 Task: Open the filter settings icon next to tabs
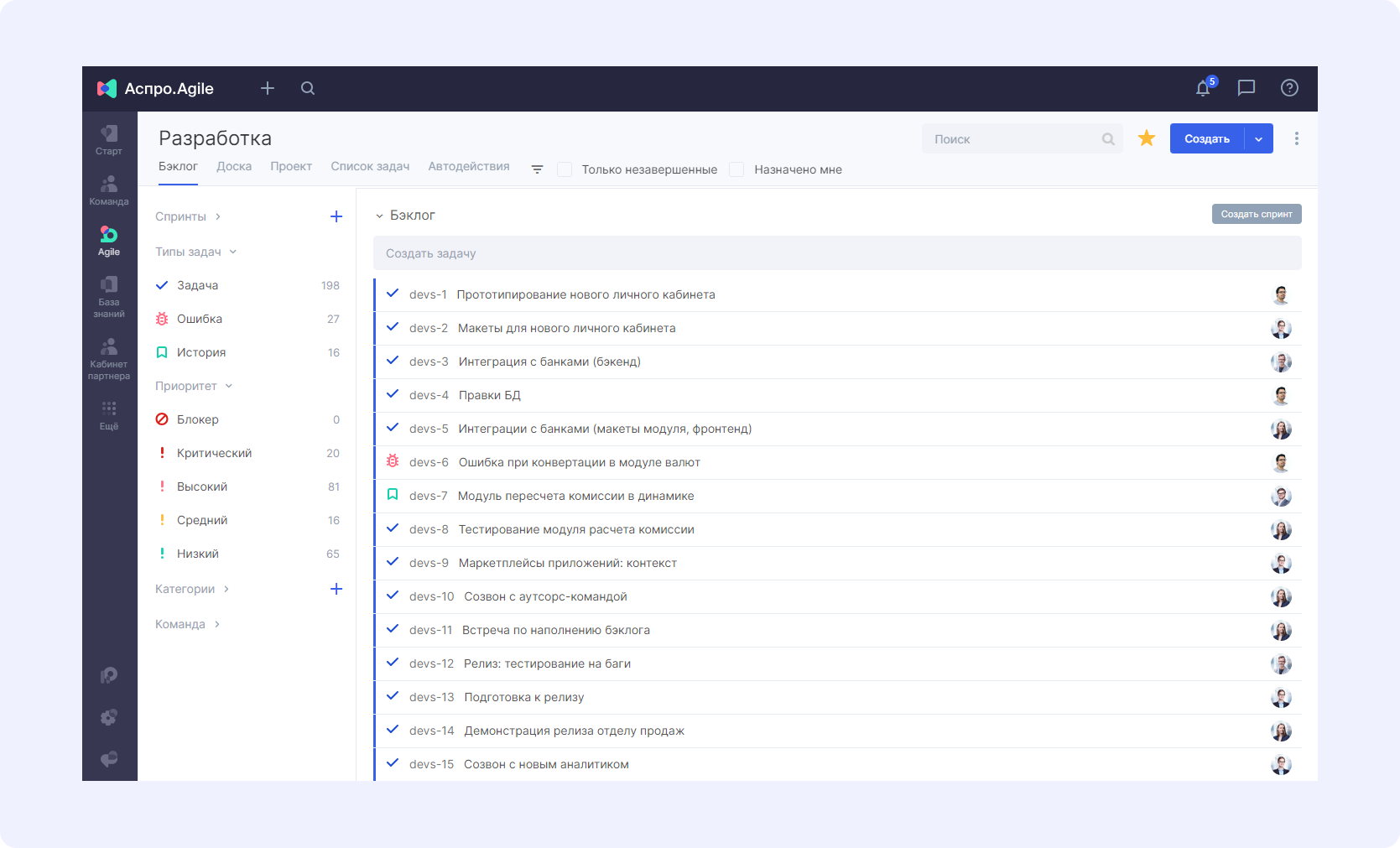(538, 169)
